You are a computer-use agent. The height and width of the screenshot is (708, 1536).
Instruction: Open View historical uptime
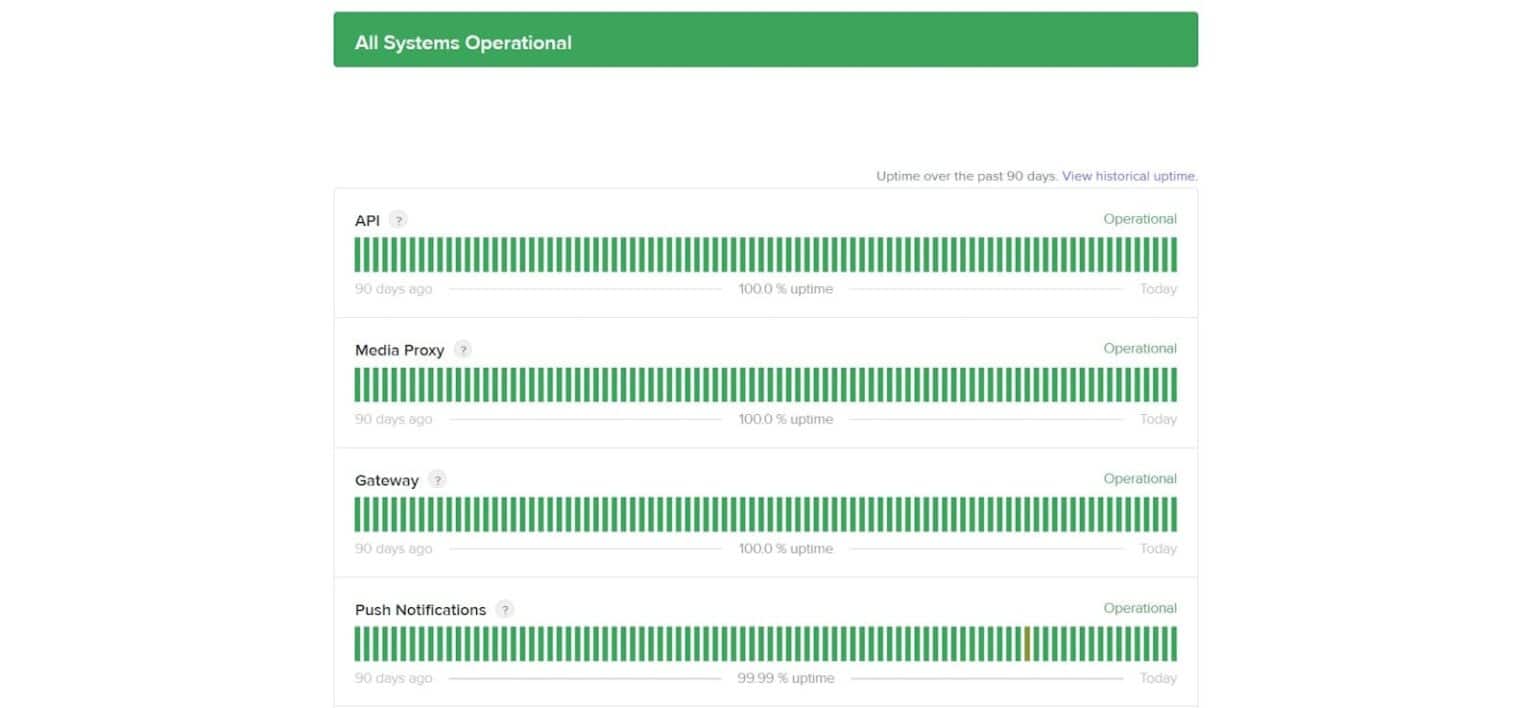1128,175
